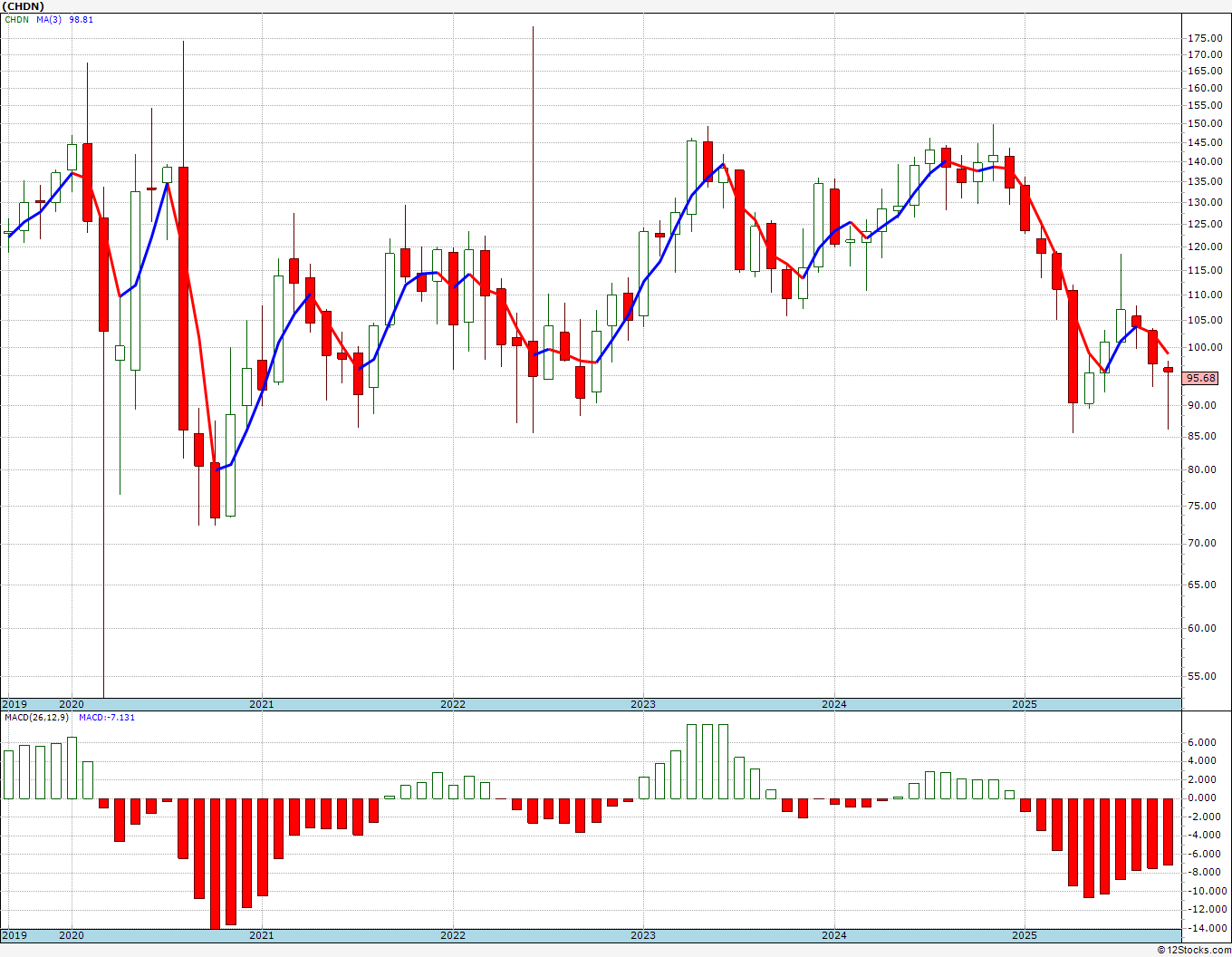1232x957 pixels.
Task: Click 2025 on the MACD panel time axis
Action: [x=1025, y=934]
